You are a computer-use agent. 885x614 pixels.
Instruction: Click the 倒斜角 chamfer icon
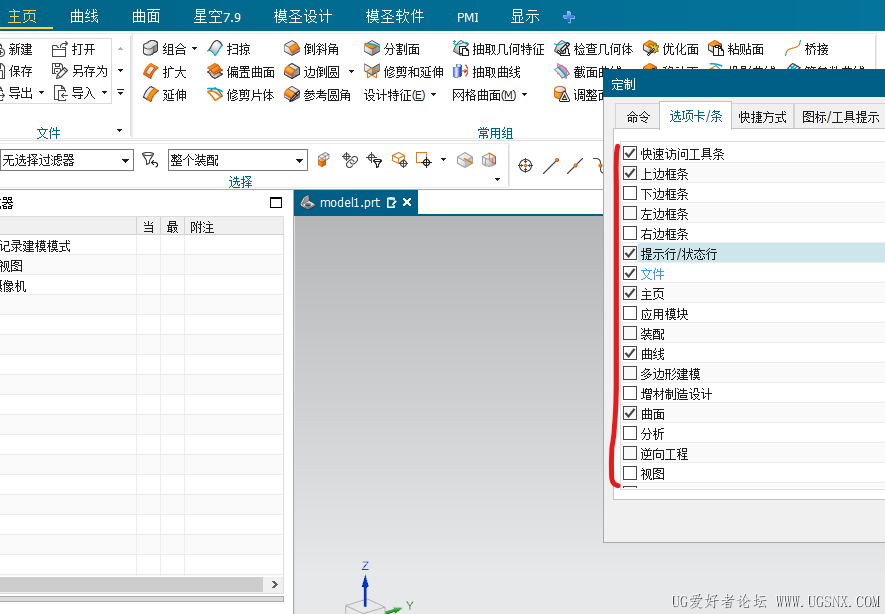pyautogui.click(x=292, y=49)
